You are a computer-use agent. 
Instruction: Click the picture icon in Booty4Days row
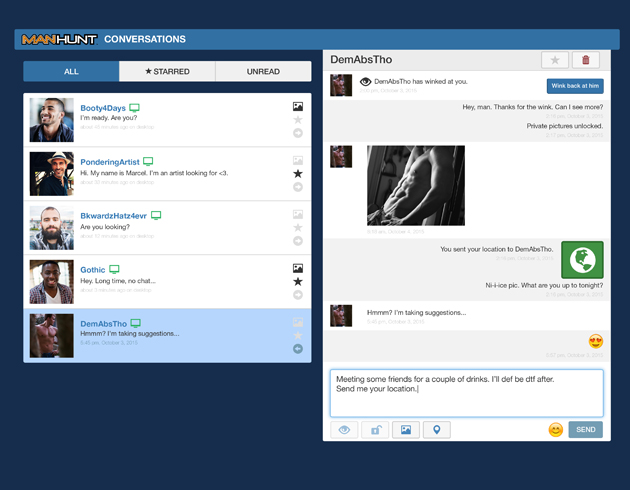298,106
